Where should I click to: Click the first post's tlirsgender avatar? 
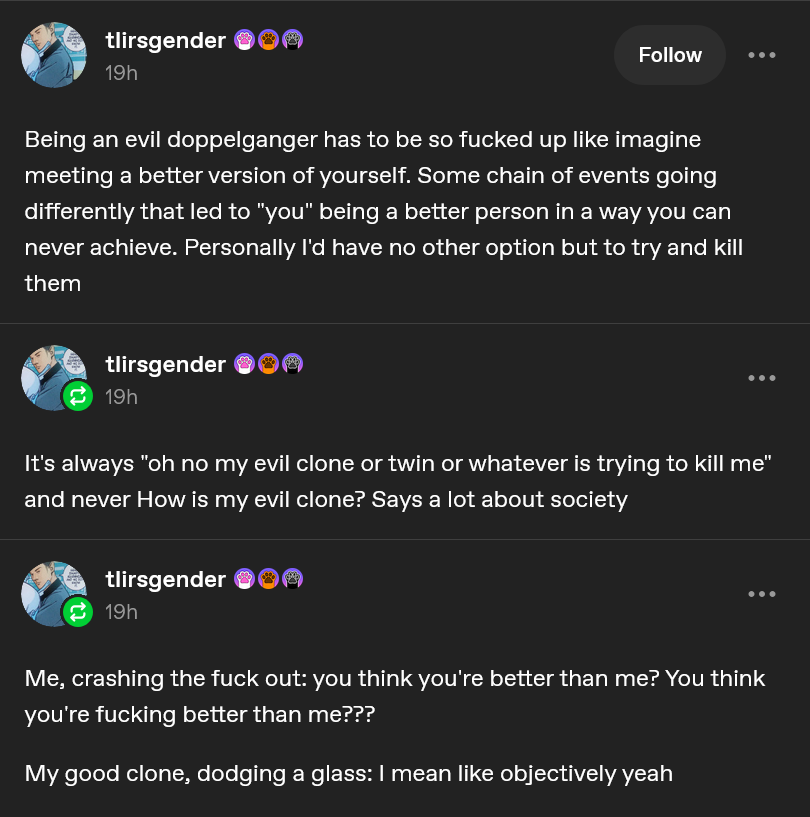click(x=54, y=55)
